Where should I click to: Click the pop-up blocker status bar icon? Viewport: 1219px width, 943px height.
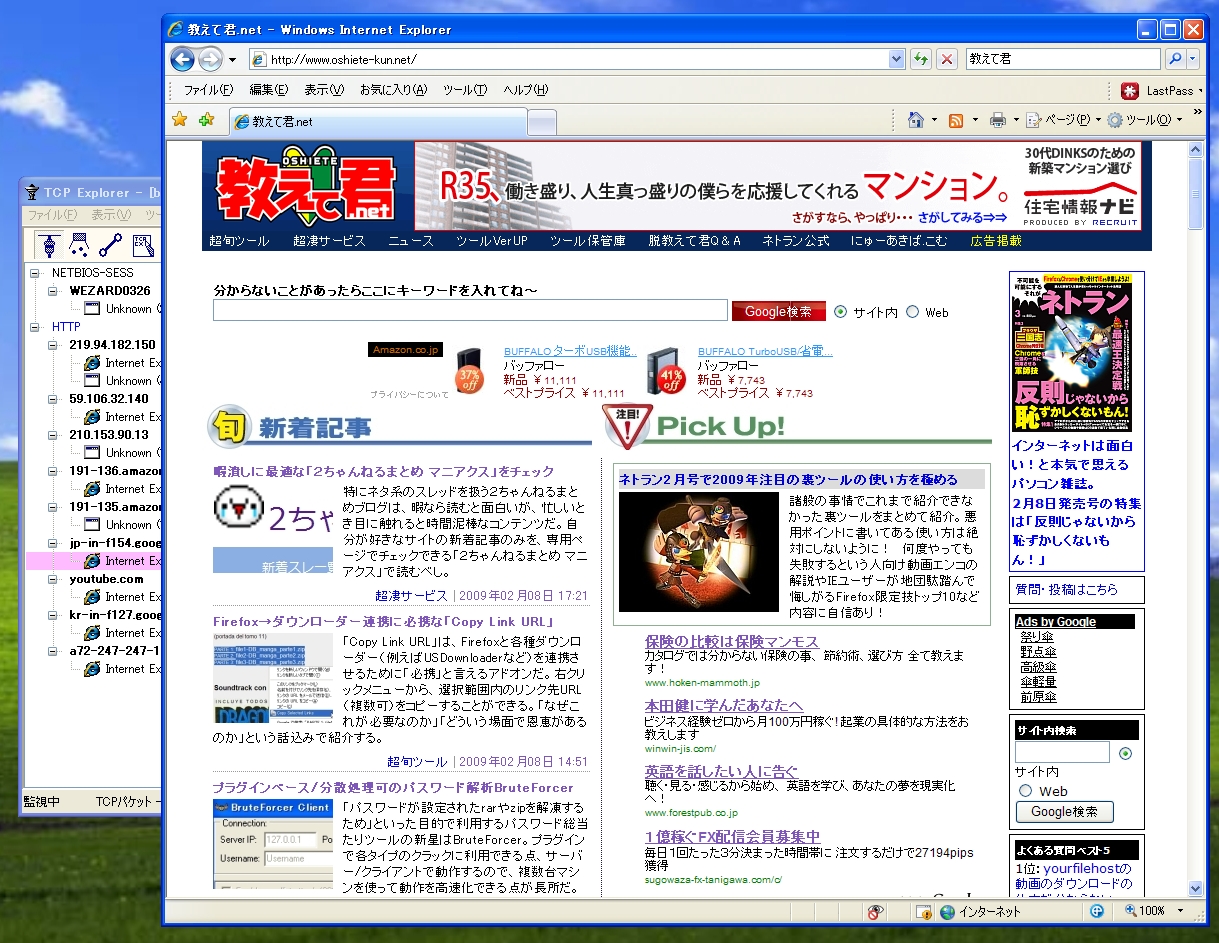[x=925, y=911]
